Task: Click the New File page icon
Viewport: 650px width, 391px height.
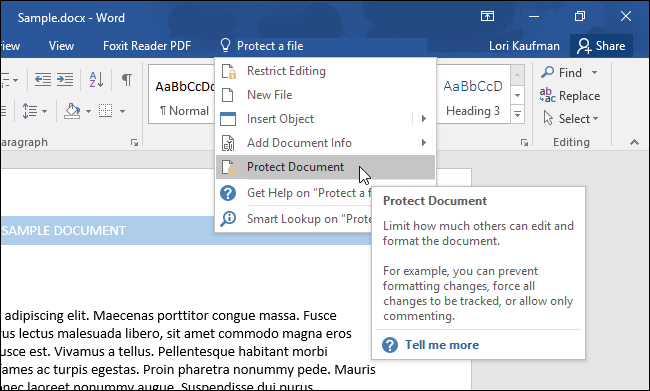Action: 228,95
